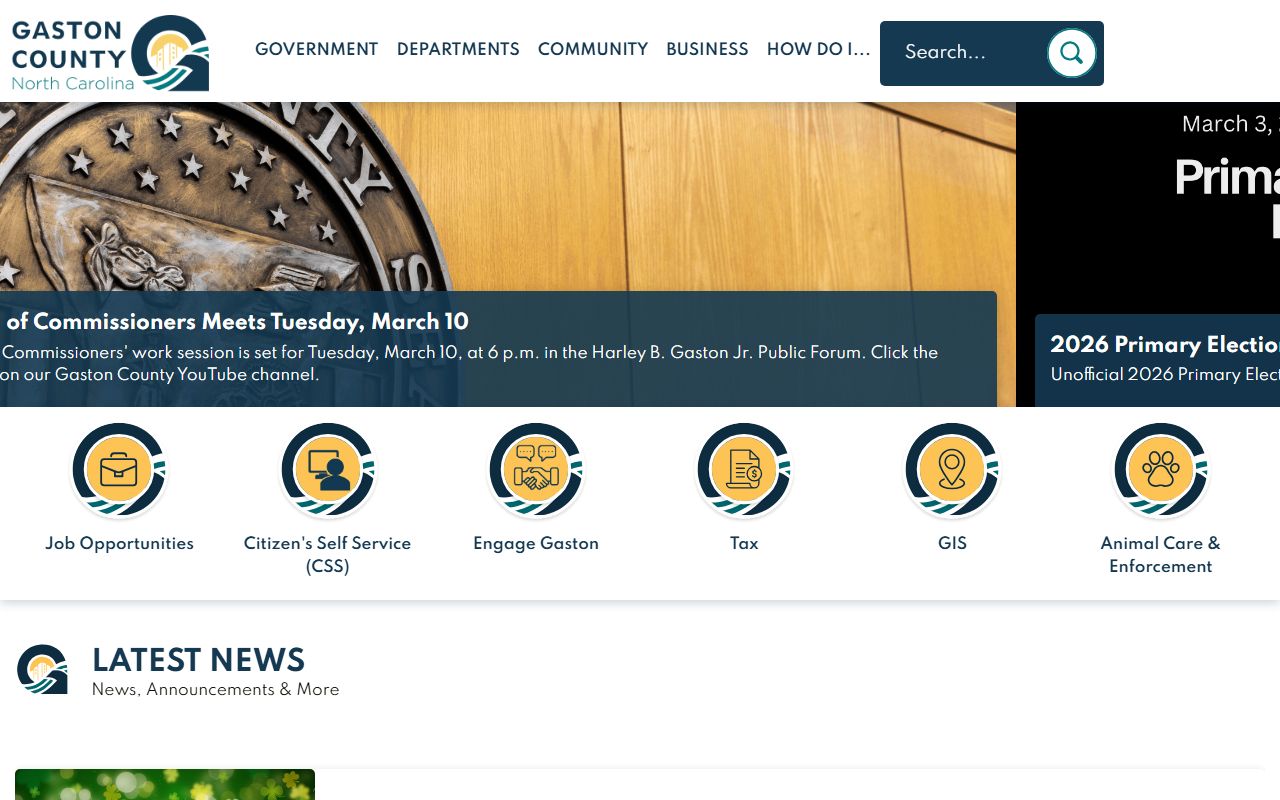The width and height of the screenshot is (1280, 800).
Task: Open the Tax document icon
Action: pos(744,470)
